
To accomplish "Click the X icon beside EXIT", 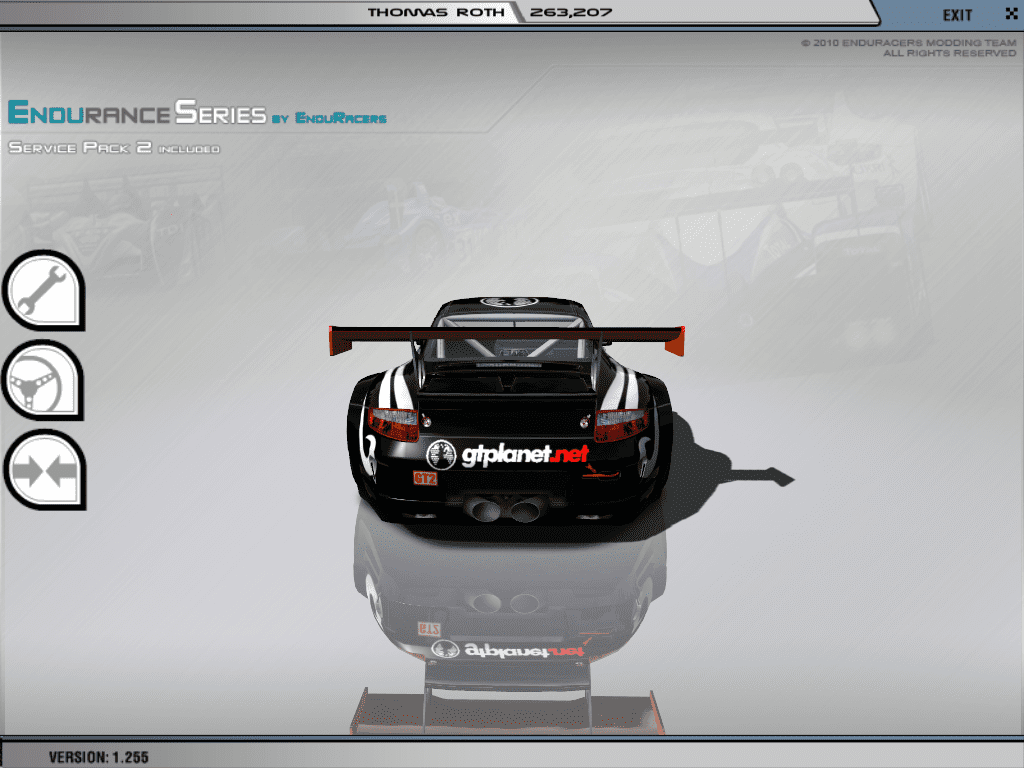I will pyautogui.click(x=1011, y=13).
